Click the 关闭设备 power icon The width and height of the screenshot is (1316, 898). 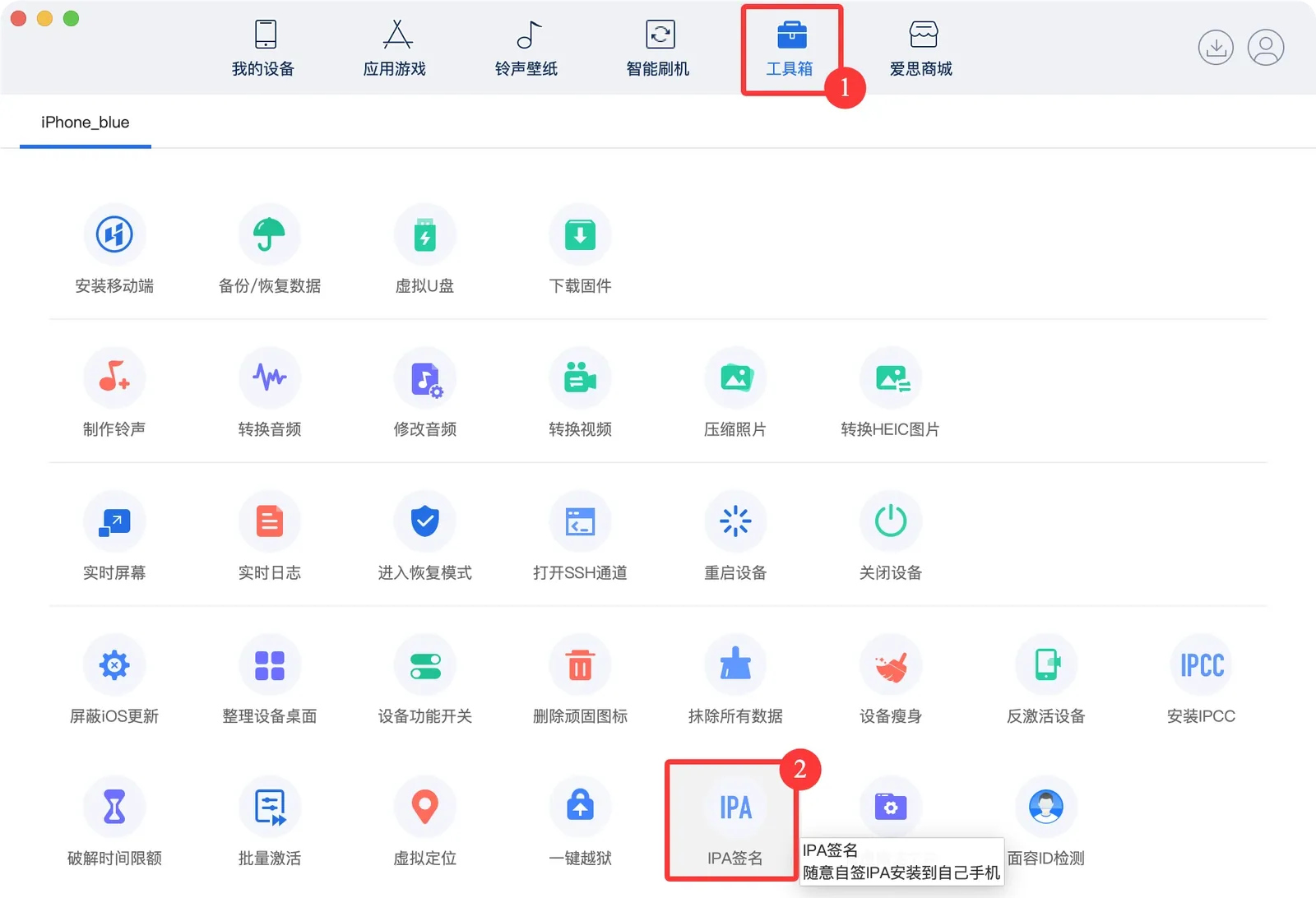point(891,521)
